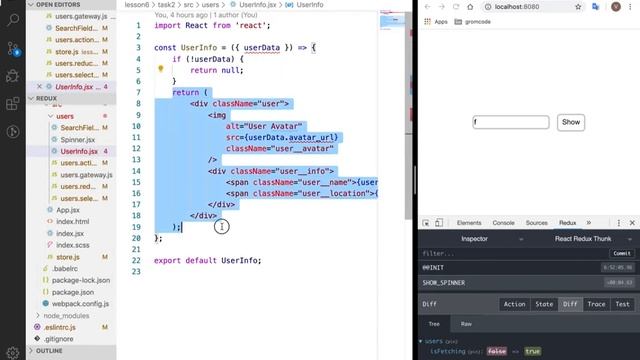The width and height of the screenshot is (640, 360).
Task: Bookmark this page with the star icon
Action: 578,7
